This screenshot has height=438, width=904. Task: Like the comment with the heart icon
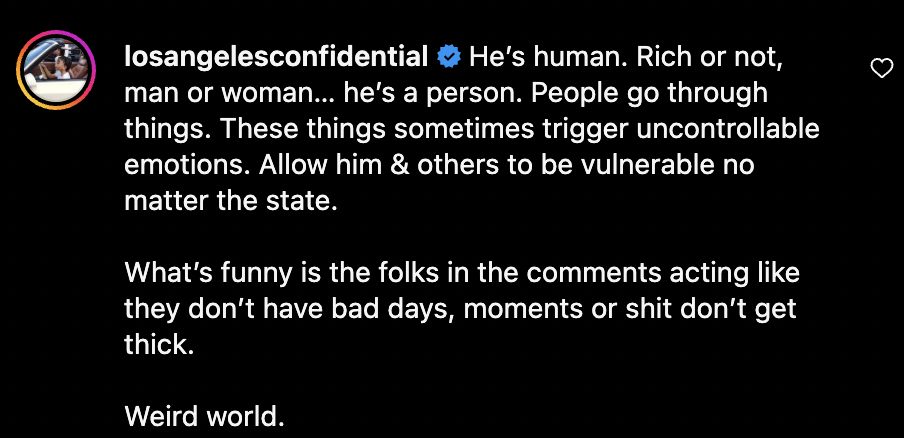881,69
